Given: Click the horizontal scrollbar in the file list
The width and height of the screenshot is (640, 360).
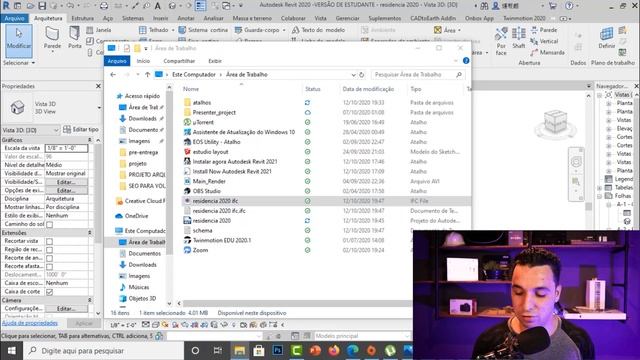Looking at the screenshot, I should pyautogui.click(x=297, y=303).
